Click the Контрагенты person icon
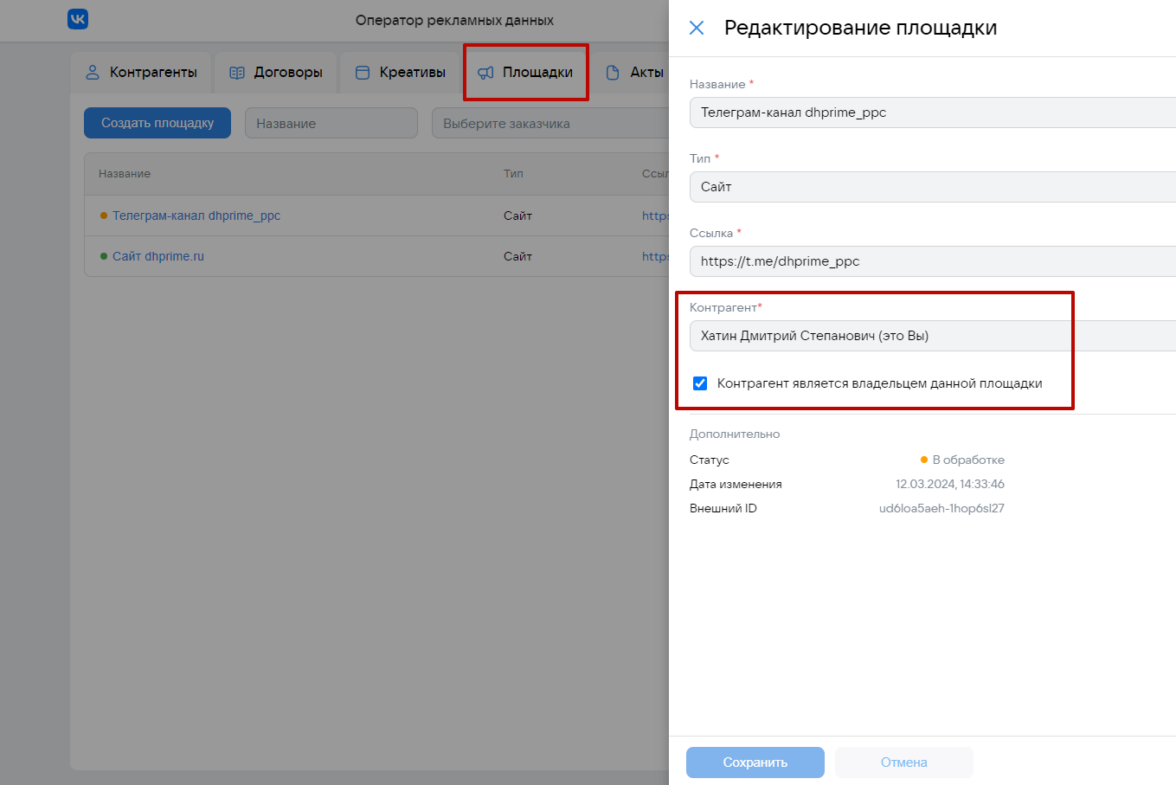 click(x=93, y=72)
